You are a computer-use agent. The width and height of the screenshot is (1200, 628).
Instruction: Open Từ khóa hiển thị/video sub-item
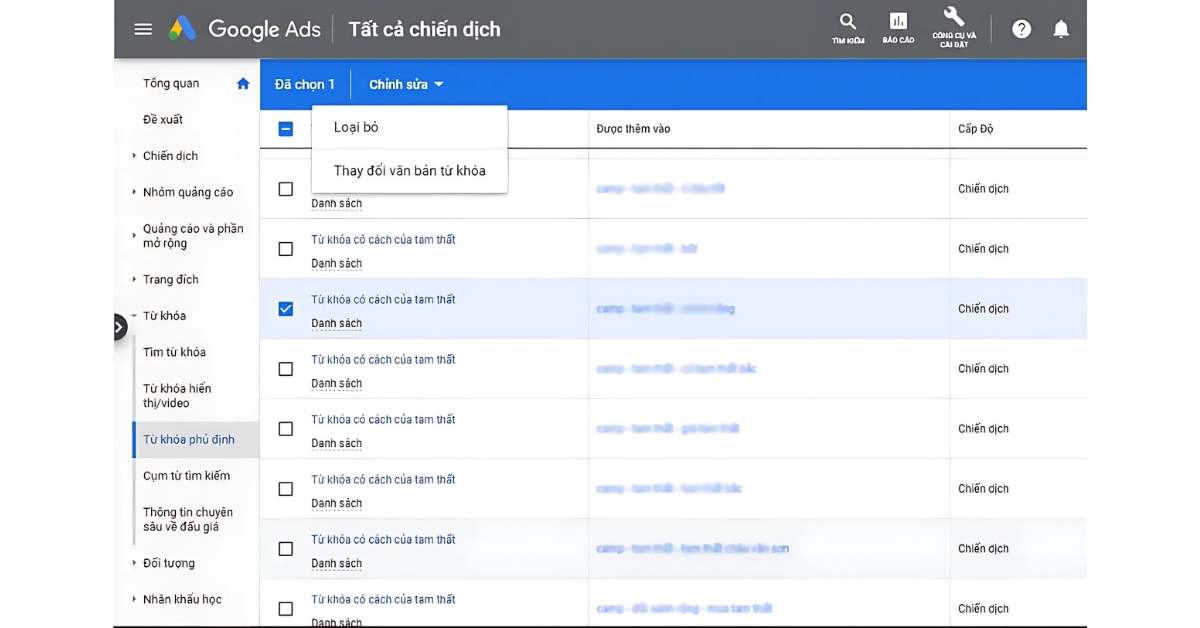[177, 396]
